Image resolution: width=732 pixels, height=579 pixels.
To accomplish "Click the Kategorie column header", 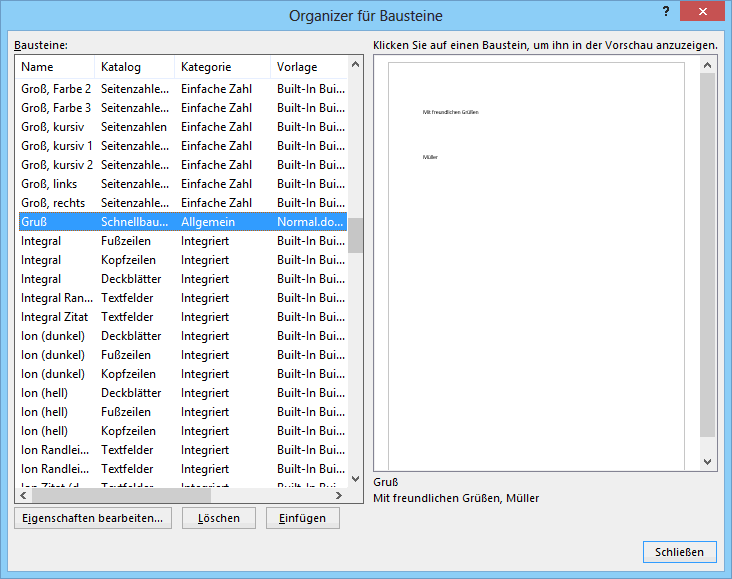I will [x=221, y=67].
